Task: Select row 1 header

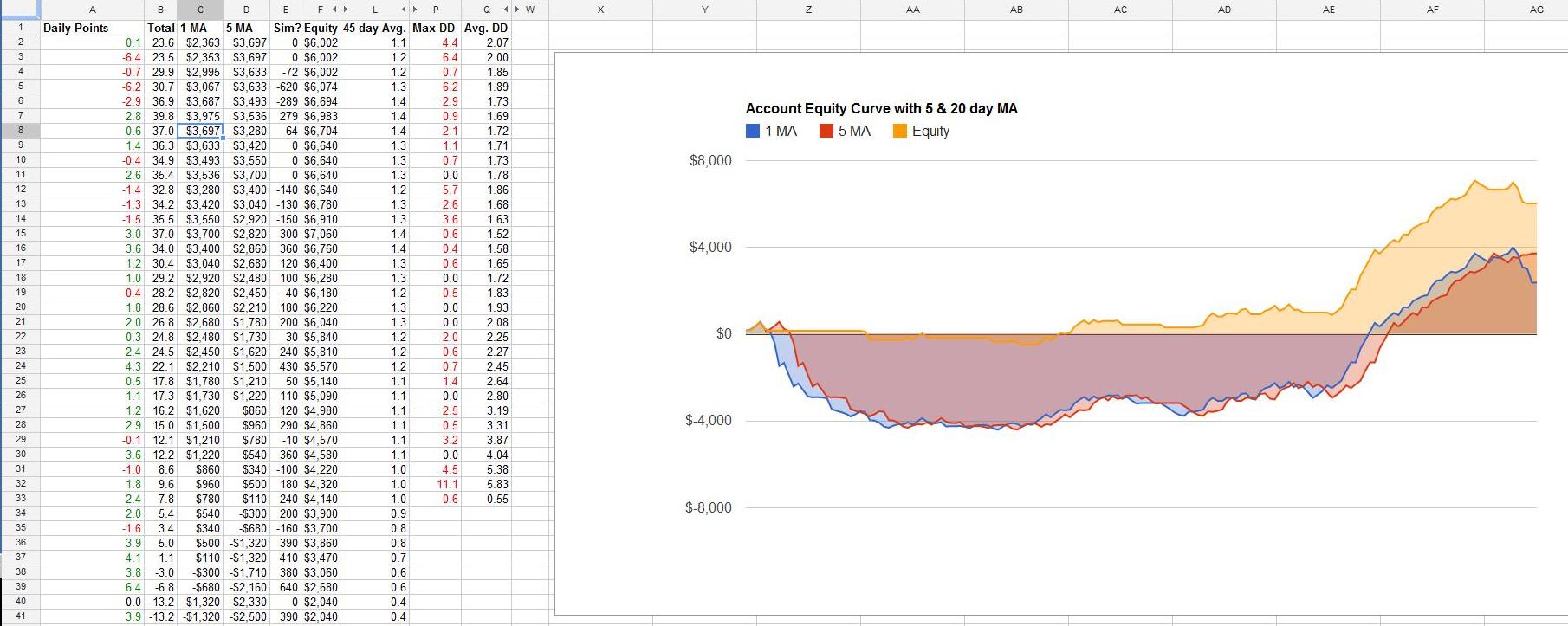Action: [x=20, y=28]
